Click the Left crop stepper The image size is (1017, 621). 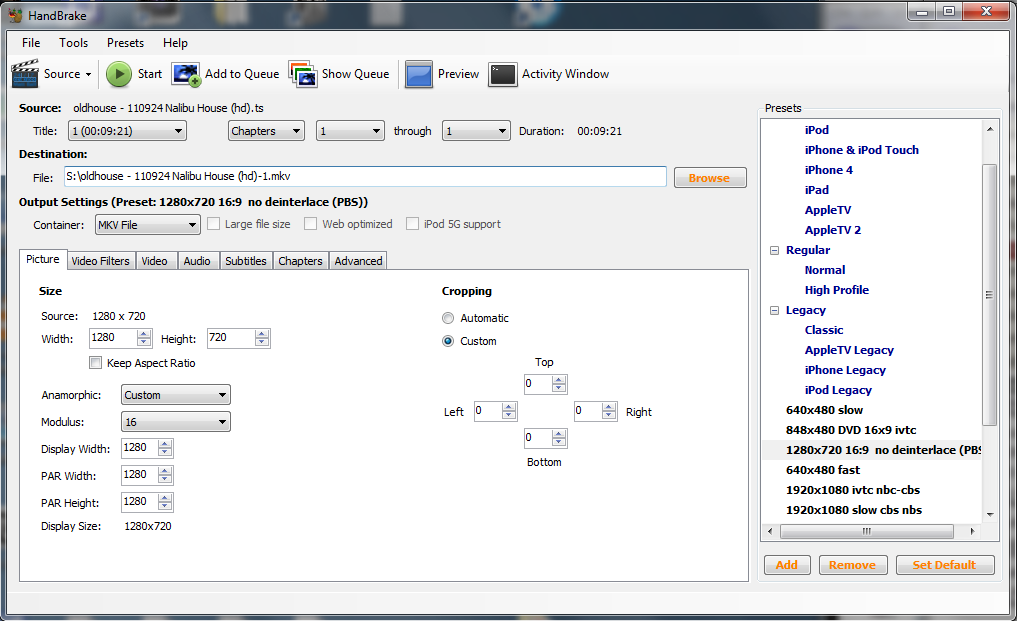click(496, 411)
